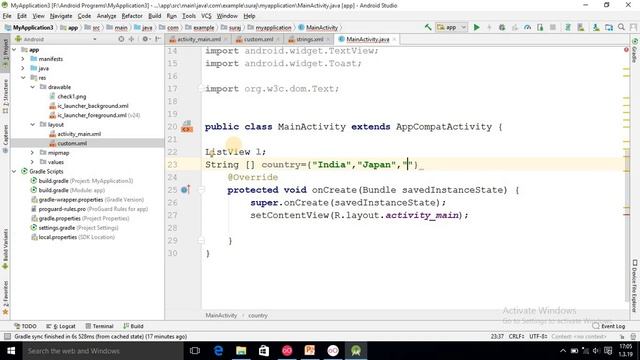
Task: Expand the mipmap folder
Action: tap(32, 153)
